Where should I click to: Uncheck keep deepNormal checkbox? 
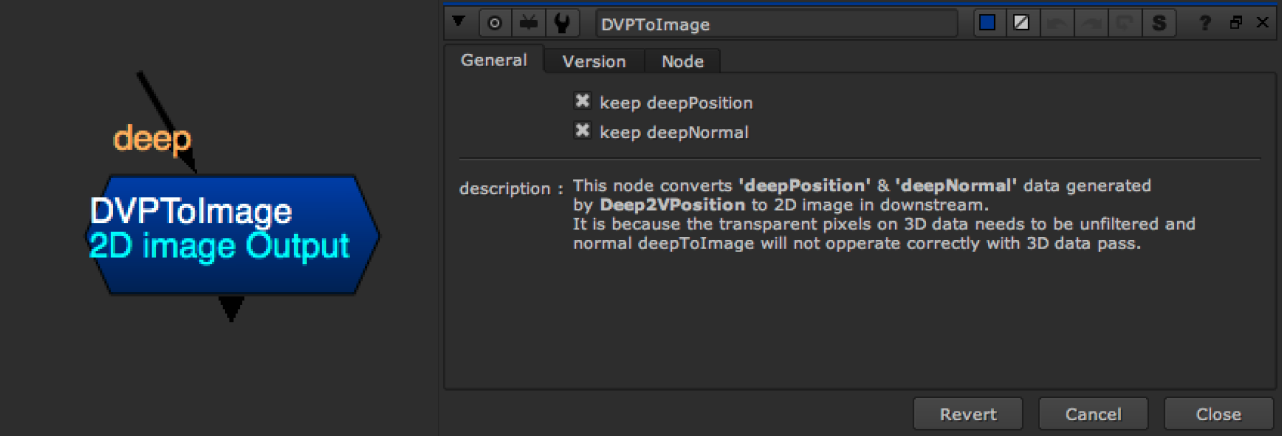point(581,130)
